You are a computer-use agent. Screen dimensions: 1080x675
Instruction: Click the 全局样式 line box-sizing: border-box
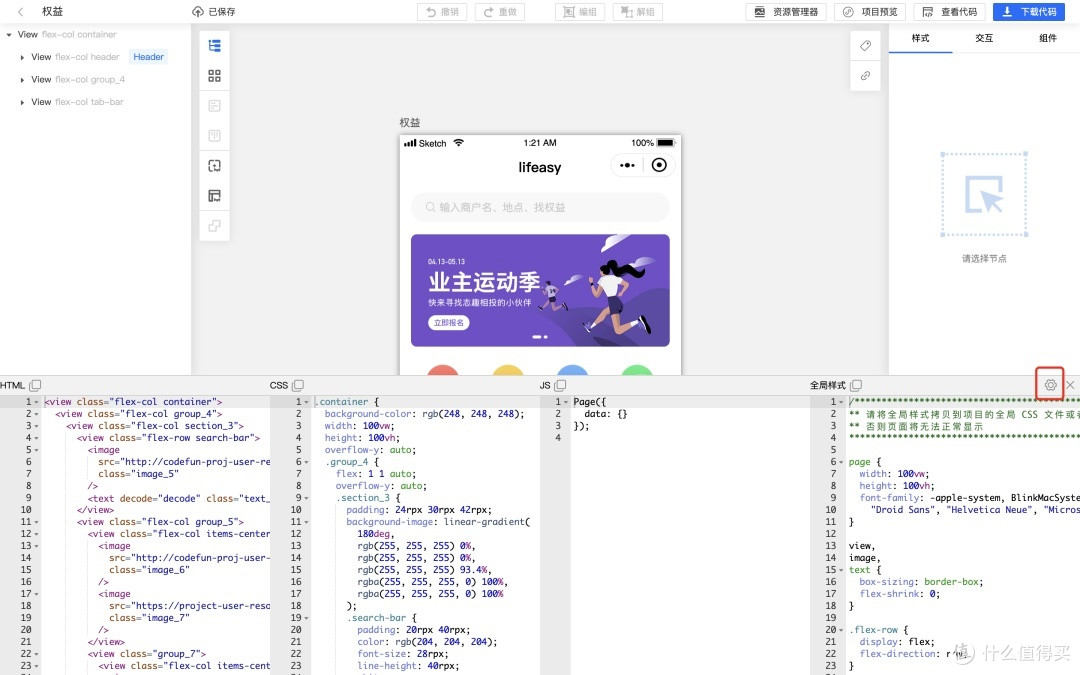tap(921, 582)
